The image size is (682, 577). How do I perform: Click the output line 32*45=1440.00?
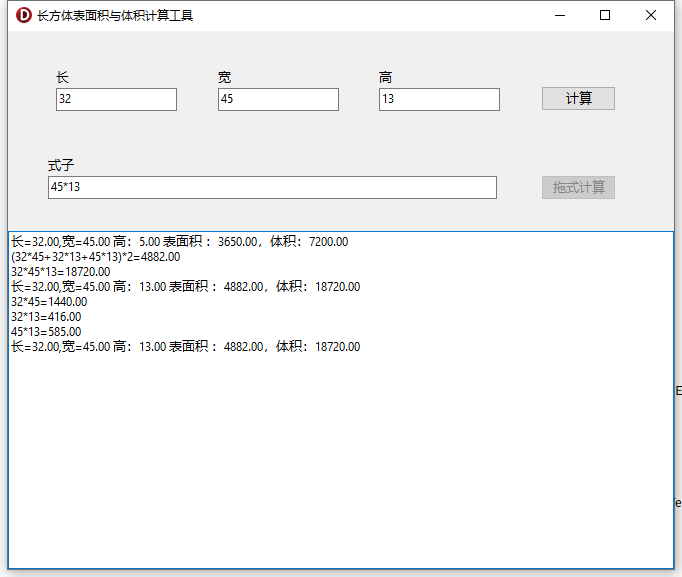(x=49, y=302)
